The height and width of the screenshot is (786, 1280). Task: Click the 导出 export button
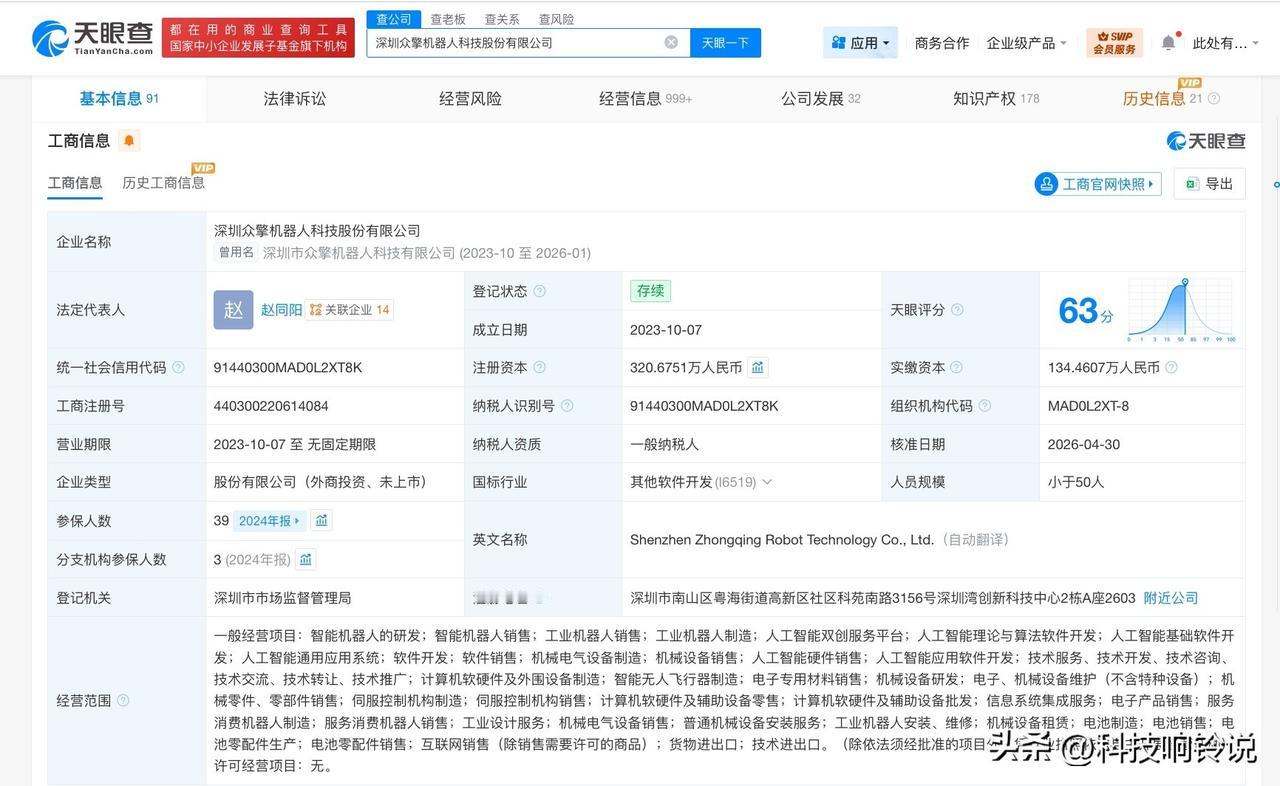pyautogui.click(x=1209, y=184)
